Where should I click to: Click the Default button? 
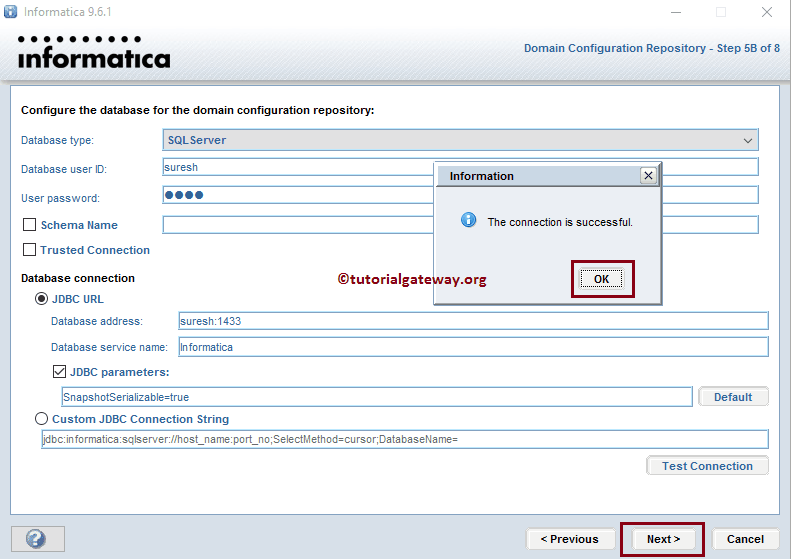[733, 397]
